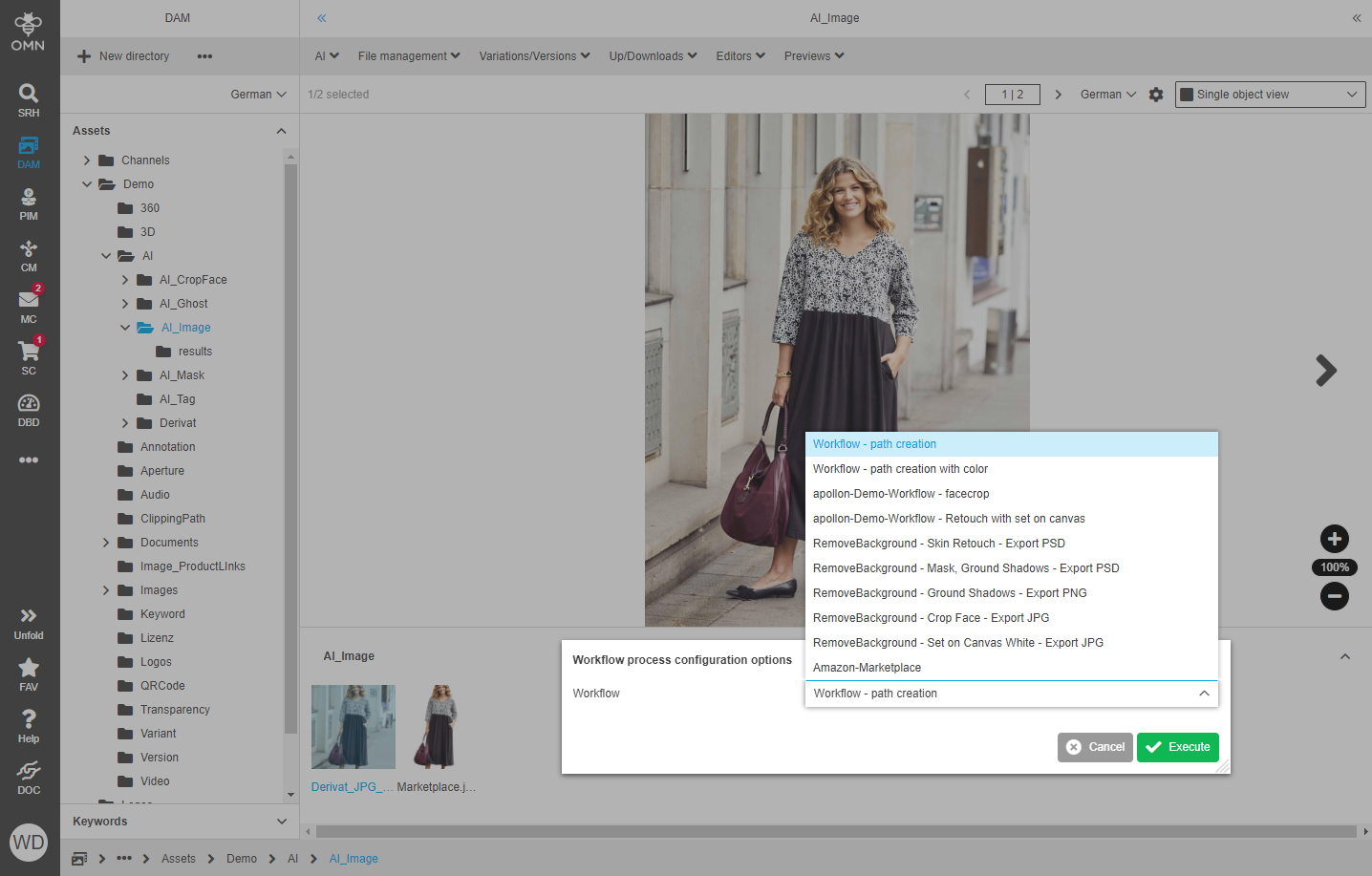The height and width of the screenshot is (876, 1372).
Task: Open the Previews menu
Action: tap(813, 55)
